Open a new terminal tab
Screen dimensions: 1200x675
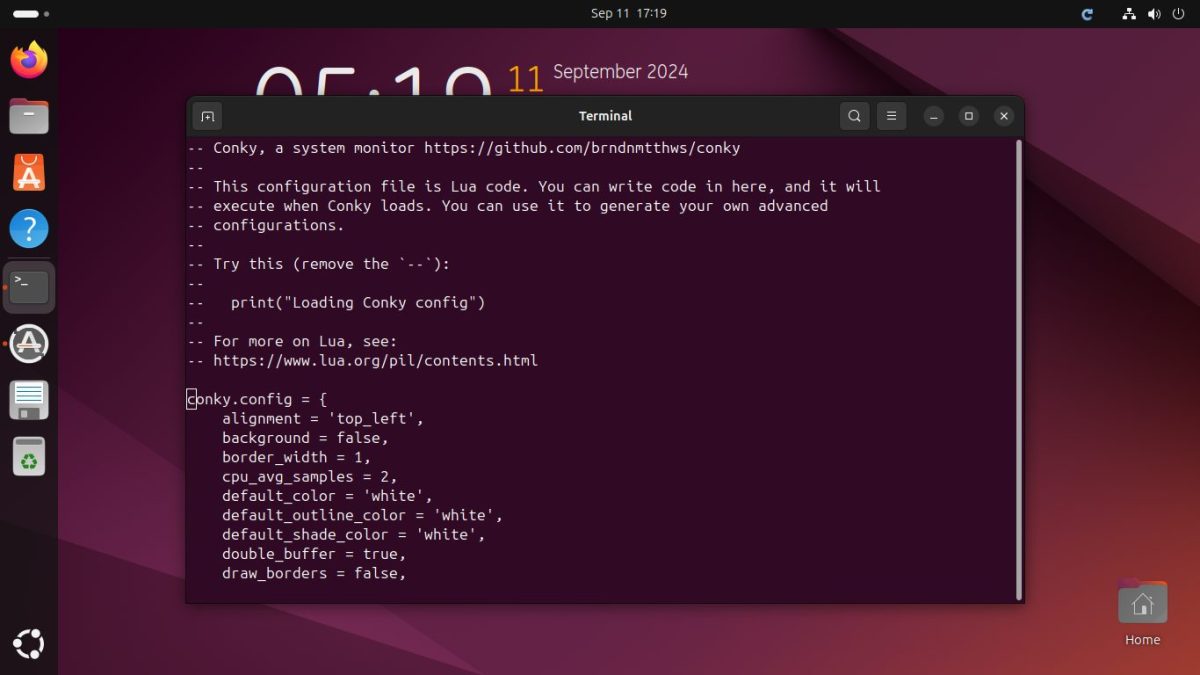coord(207,116)
